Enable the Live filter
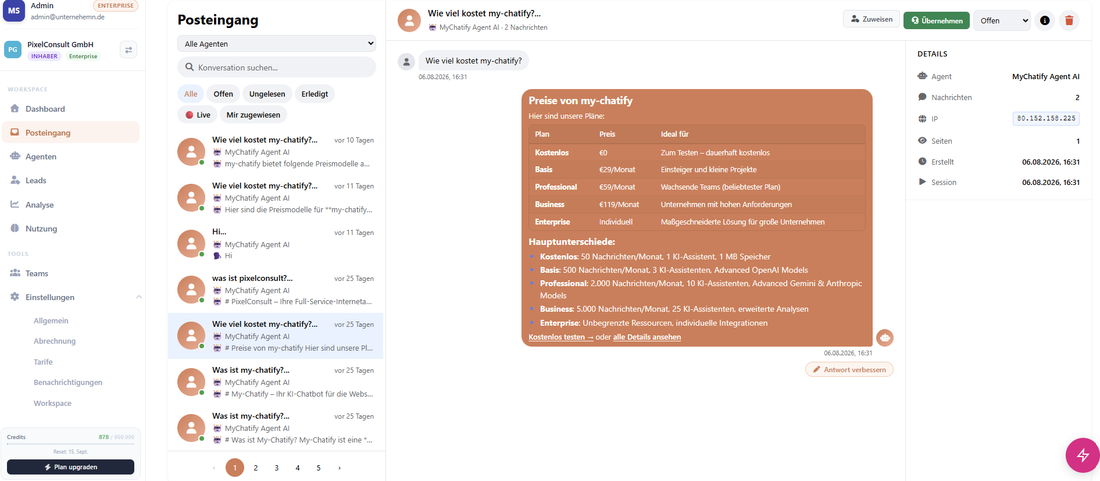 [197, 114]
